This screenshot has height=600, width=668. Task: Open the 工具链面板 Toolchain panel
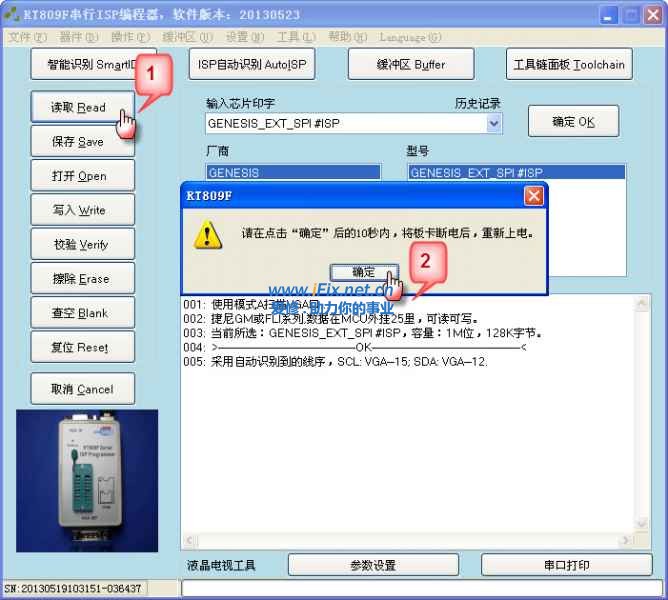(x=569, y=65)
